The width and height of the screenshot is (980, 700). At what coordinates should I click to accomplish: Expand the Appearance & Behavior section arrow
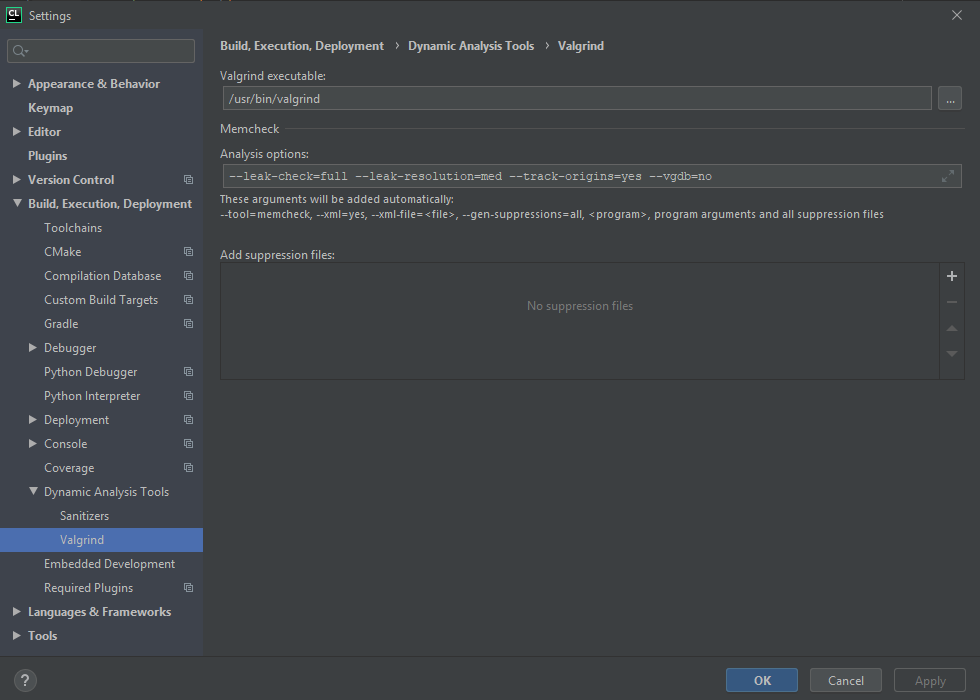pyautogui.click(x=17, y=84)
